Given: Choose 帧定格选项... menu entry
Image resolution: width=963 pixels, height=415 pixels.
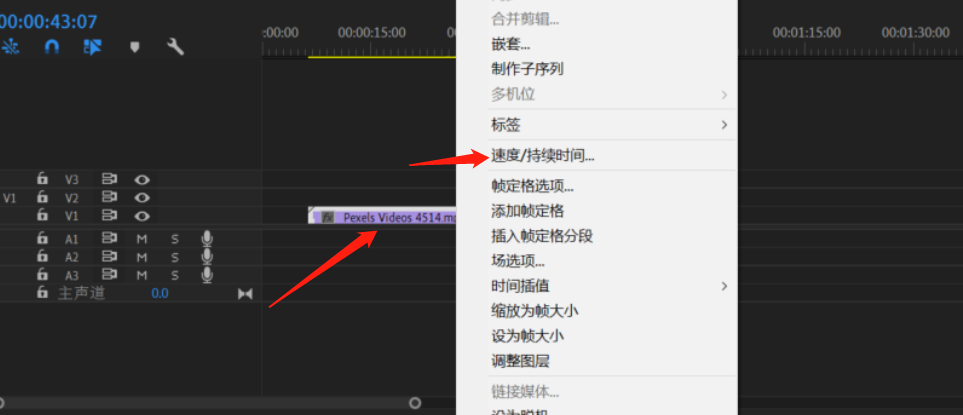Looking at the screenshot, I should pos(533,186).
